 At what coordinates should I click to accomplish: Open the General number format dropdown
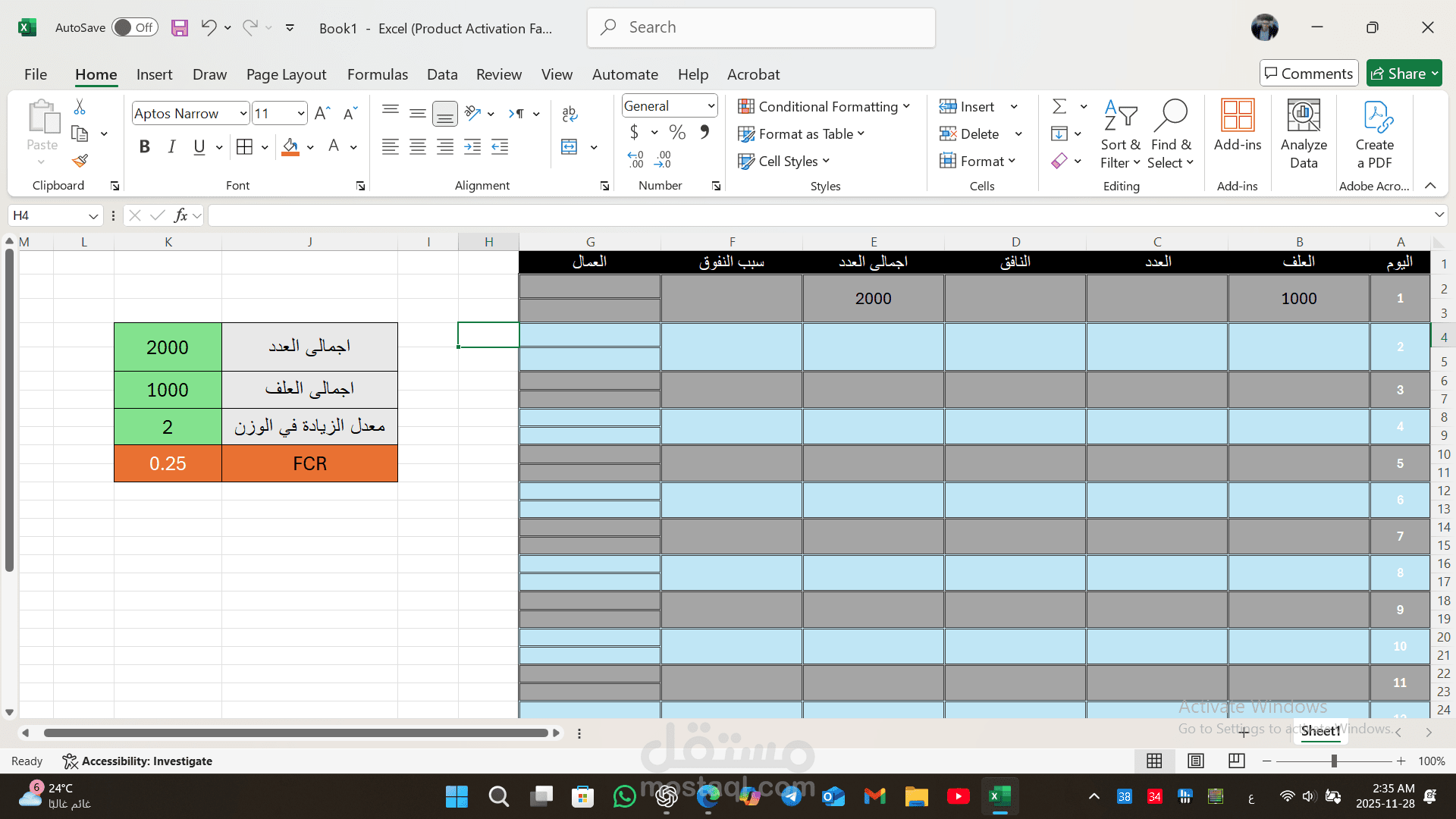(711, 105)
